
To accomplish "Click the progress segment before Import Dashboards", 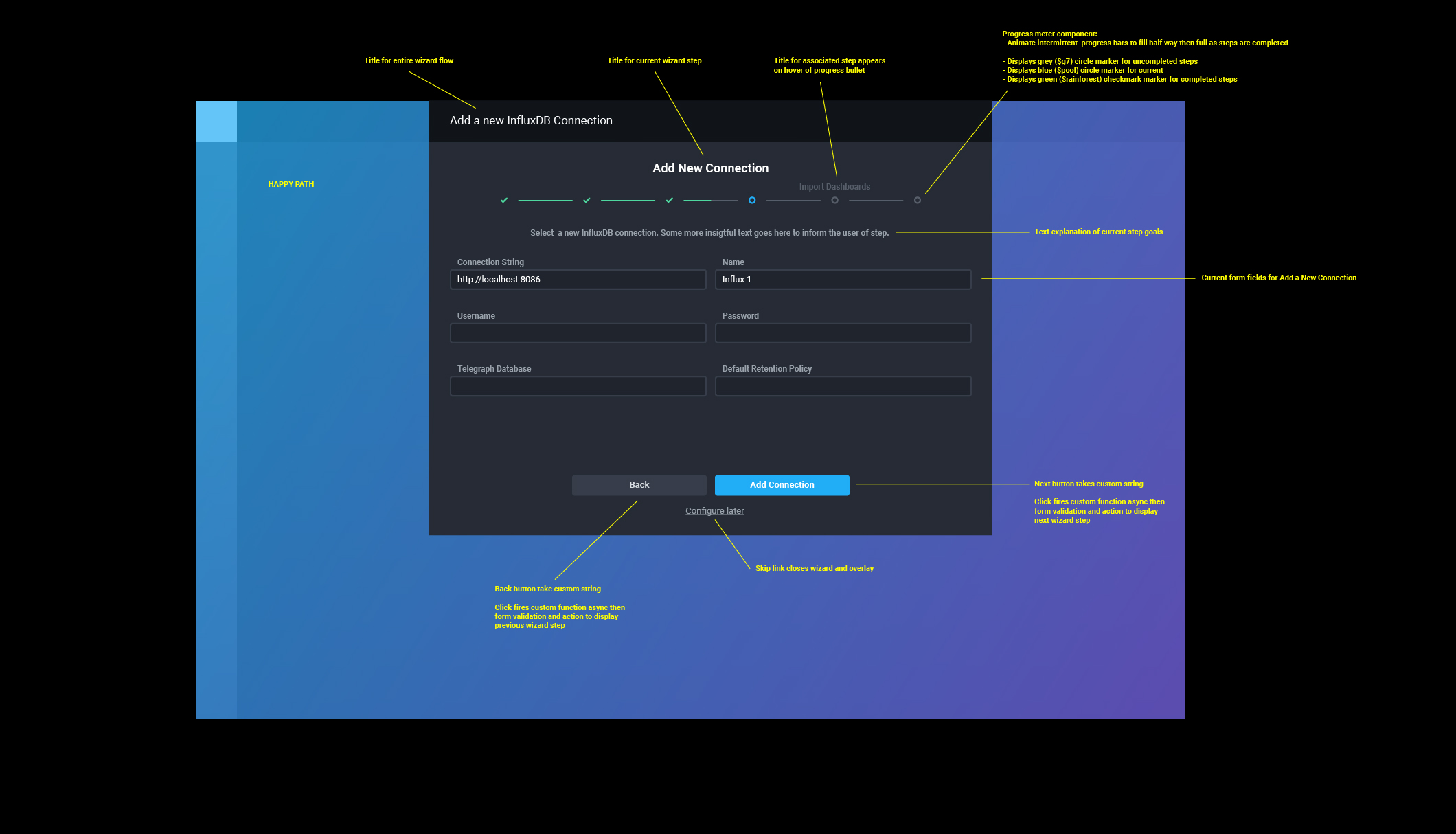I will (793, 200).
